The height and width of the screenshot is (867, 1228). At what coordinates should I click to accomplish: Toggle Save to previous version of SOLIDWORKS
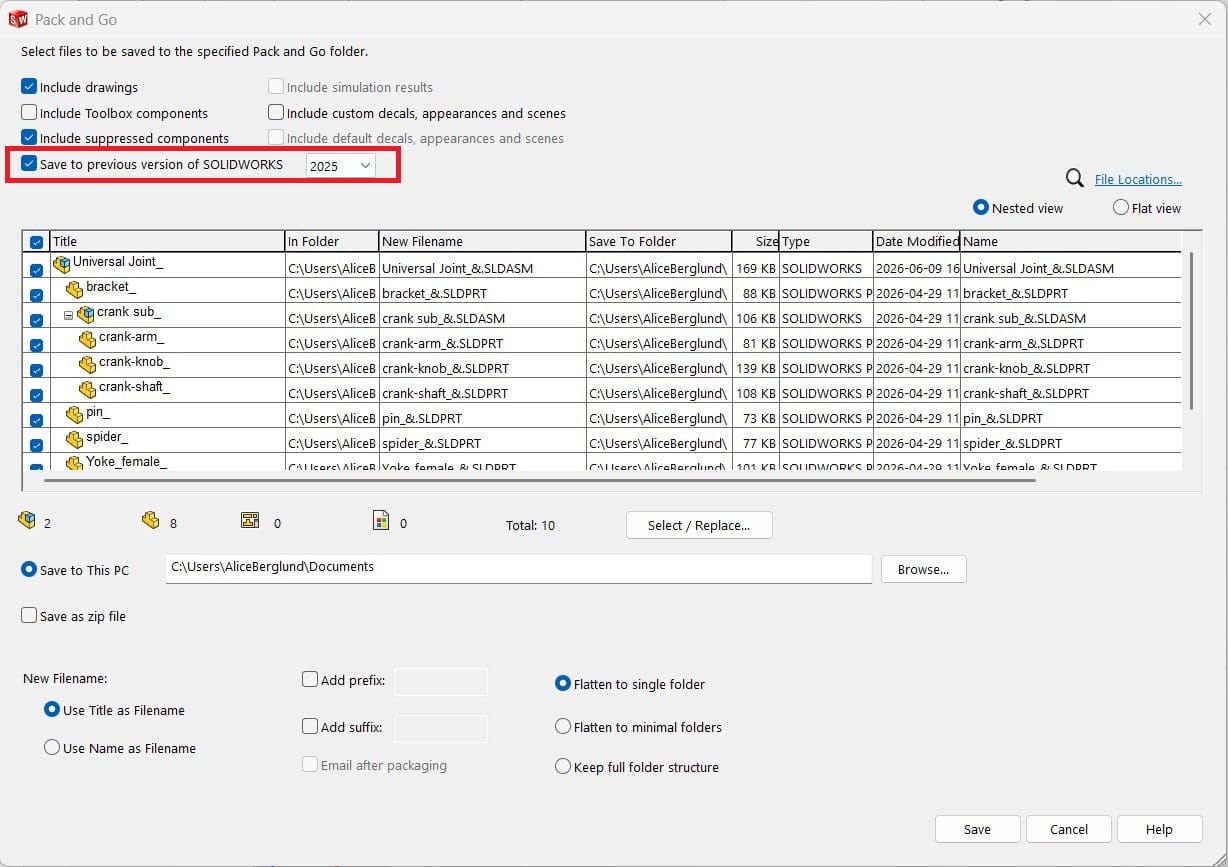[29, 164]
